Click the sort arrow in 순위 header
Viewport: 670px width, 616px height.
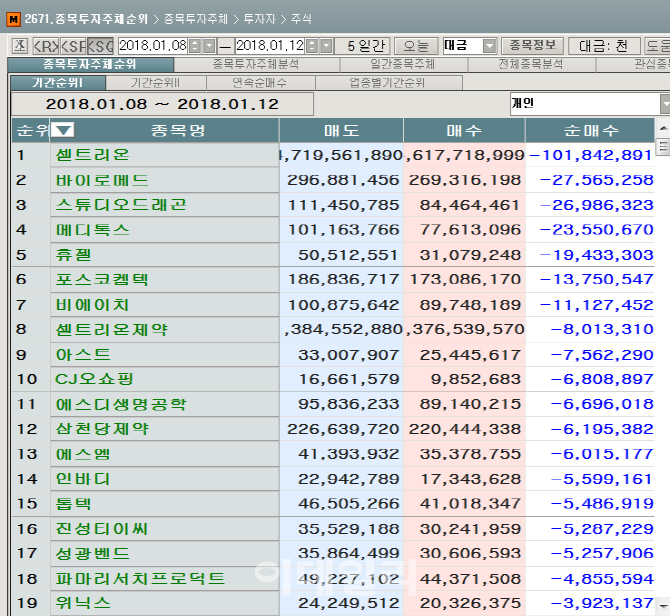63,130
